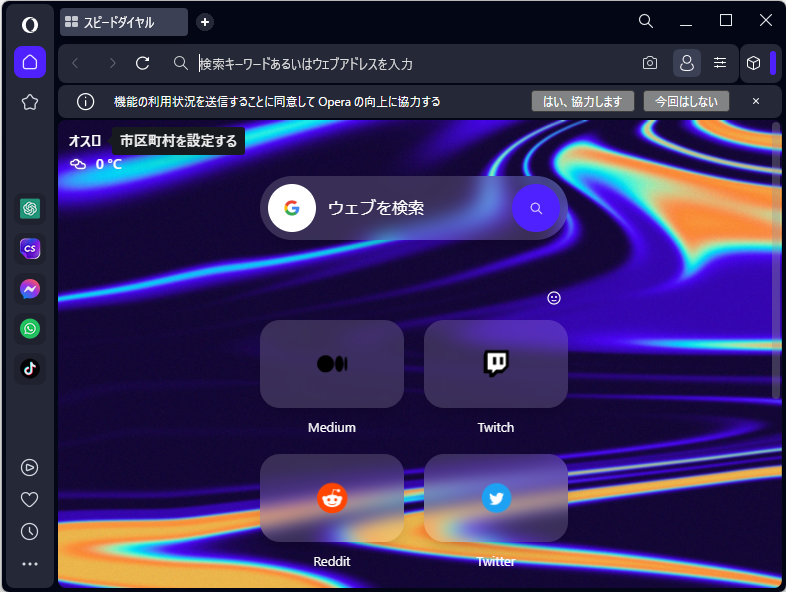The image size is (786, 592).
Task: Go forward with the forward arrow
Action: [x=112, y=63]
